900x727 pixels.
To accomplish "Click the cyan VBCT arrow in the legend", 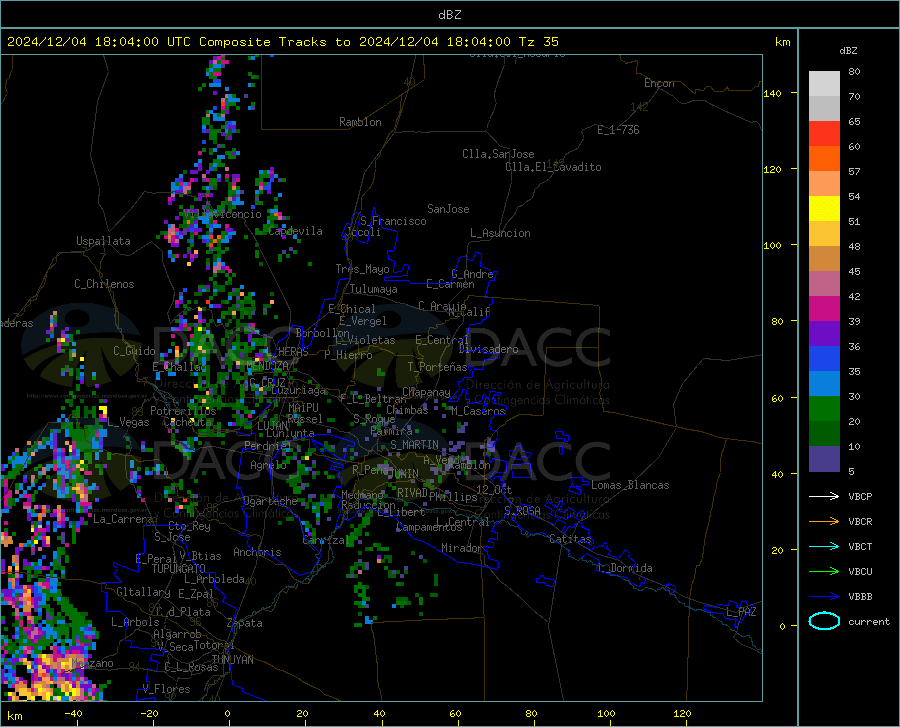I will (824, 546).
